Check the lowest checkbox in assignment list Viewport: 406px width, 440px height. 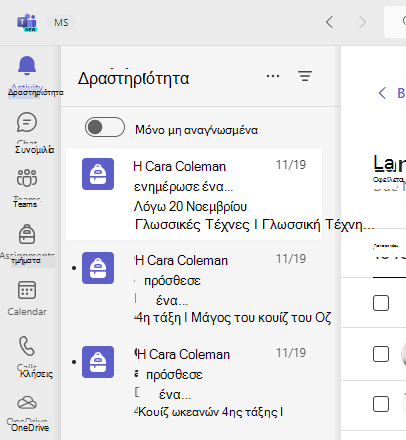tap(381, 404)
